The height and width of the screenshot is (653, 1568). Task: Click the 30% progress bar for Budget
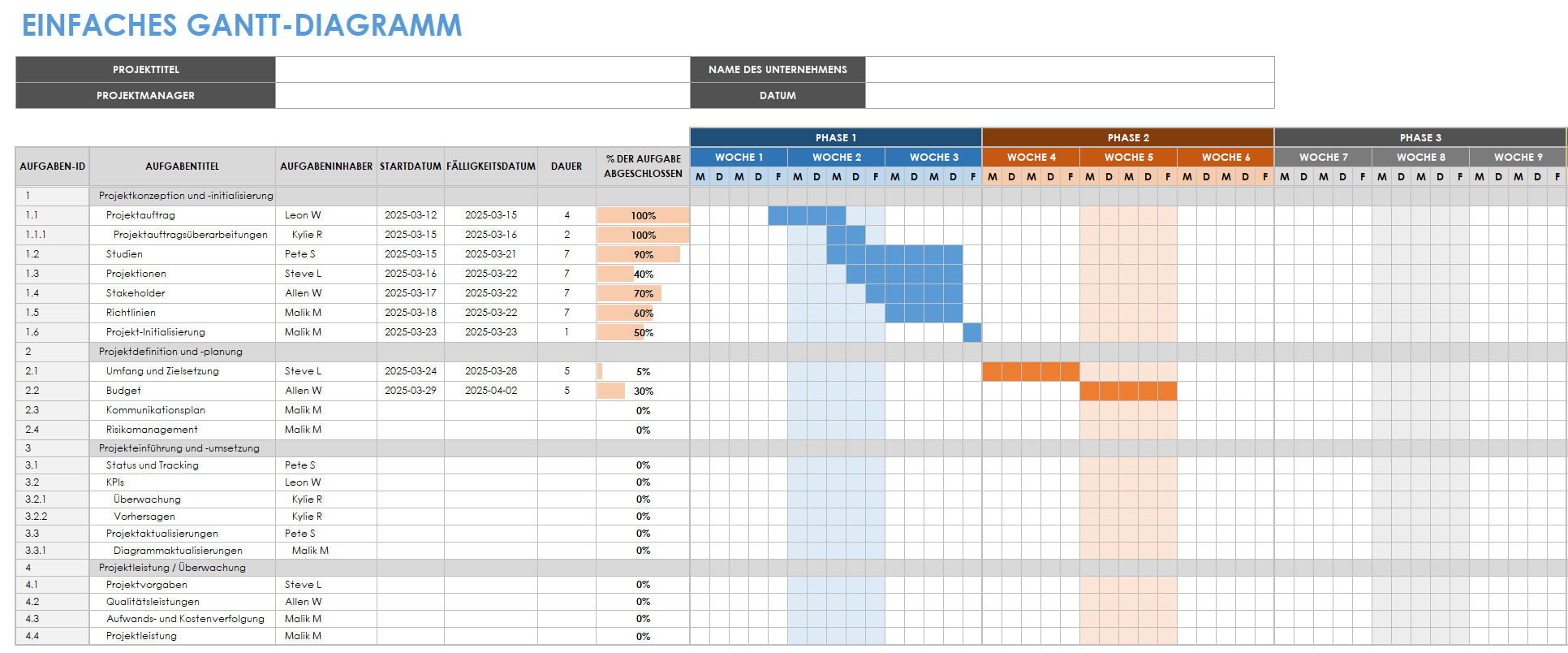click(611, 391)
